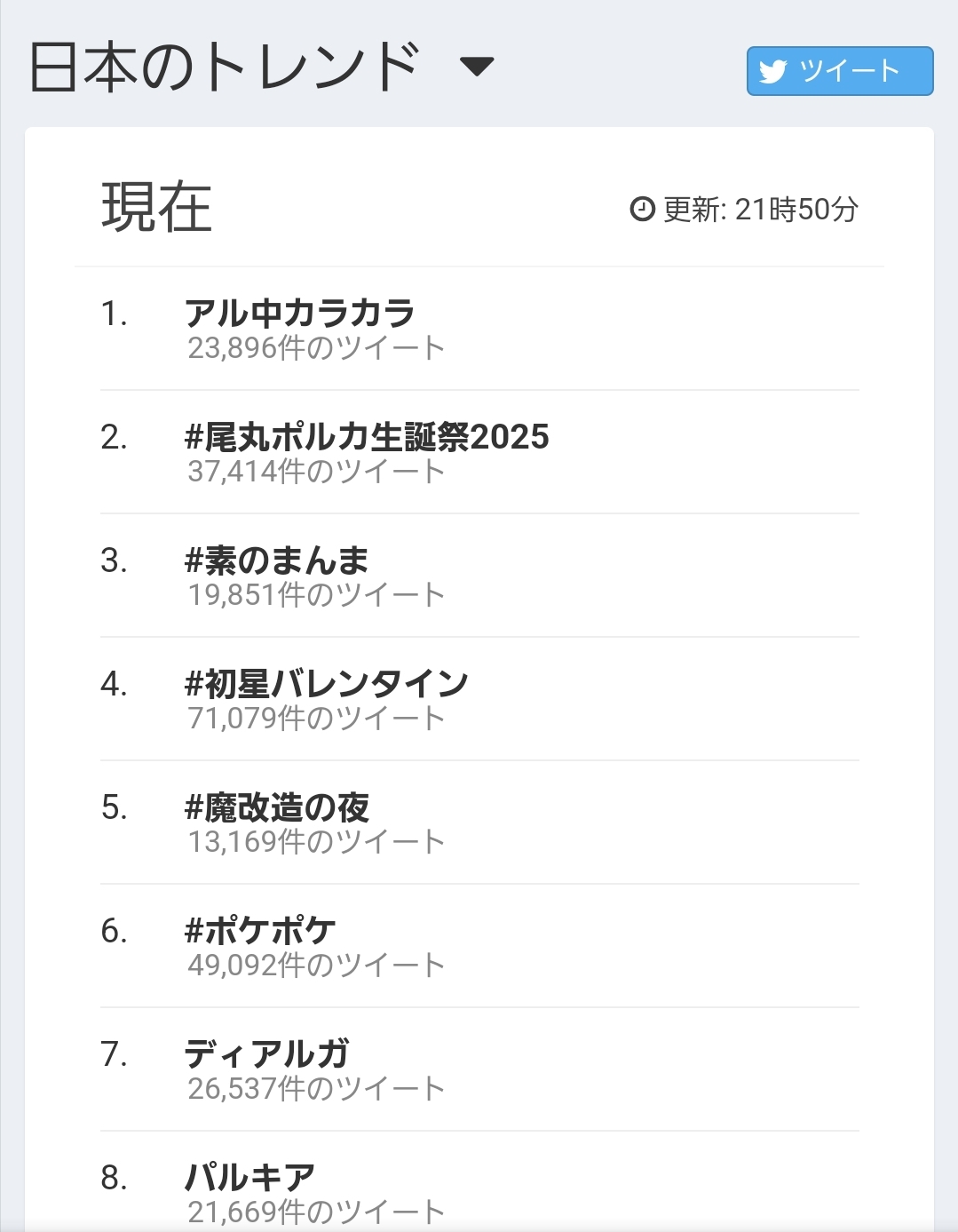958x1232 pixels.
Task: Open the #初星バレンタイン hashtag trend
Action: pos(326,683)
